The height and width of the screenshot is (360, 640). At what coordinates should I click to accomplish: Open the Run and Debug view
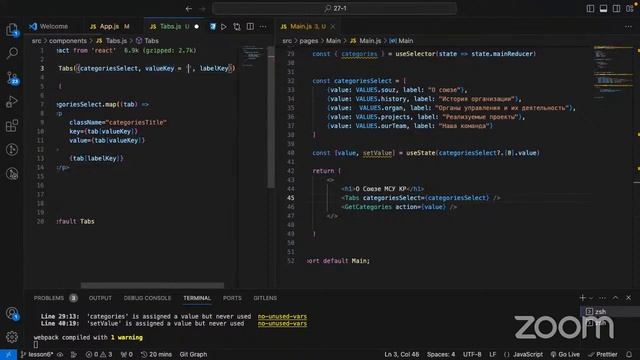pyautogui.click(x=12, y=102)
